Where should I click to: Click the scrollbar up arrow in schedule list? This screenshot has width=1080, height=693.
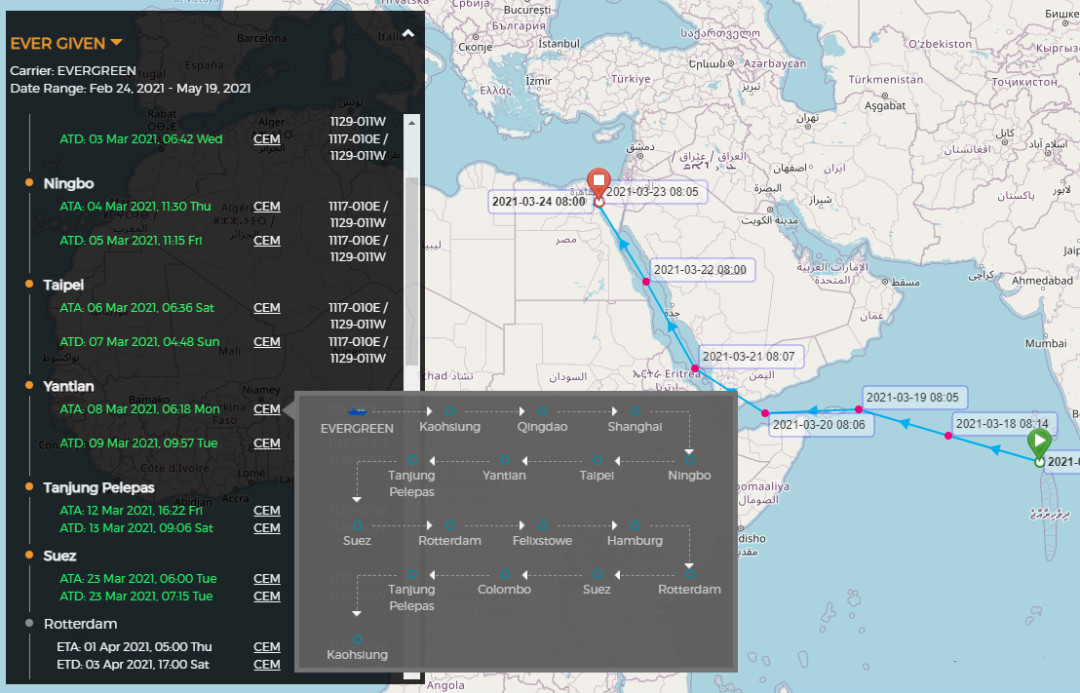(x=411, y=122)
